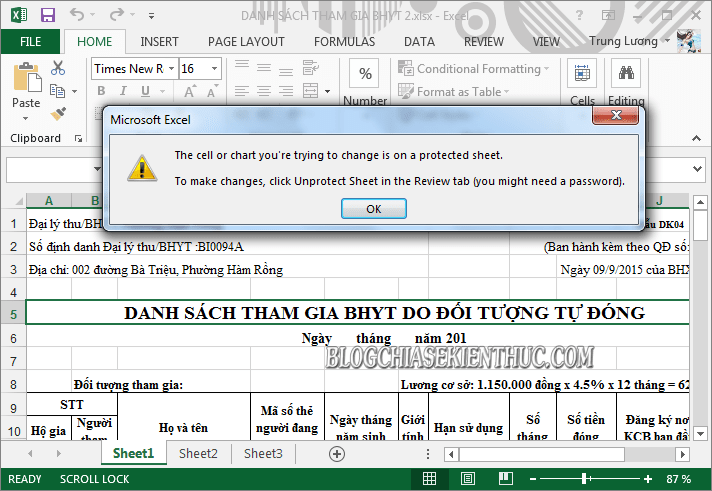
Task: Click the Redo arrow icon
Action: coord(117,15)
